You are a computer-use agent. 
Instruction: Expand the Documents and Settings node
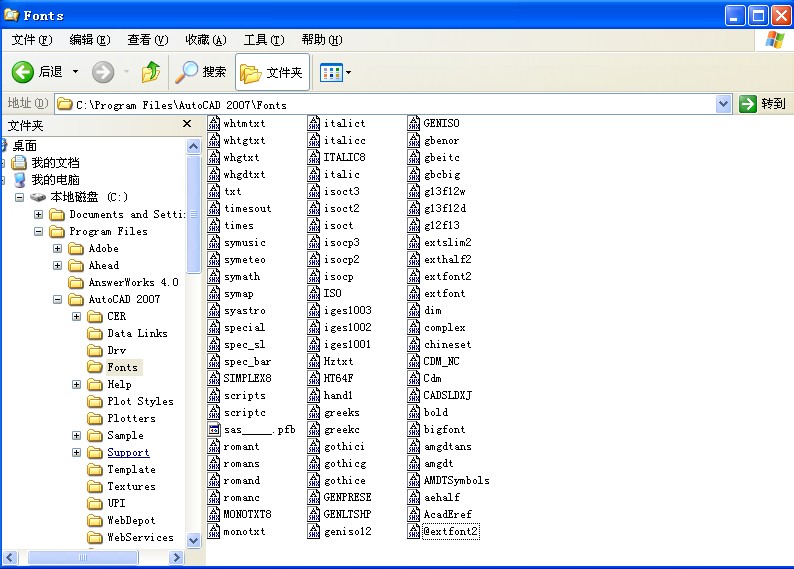38,214
